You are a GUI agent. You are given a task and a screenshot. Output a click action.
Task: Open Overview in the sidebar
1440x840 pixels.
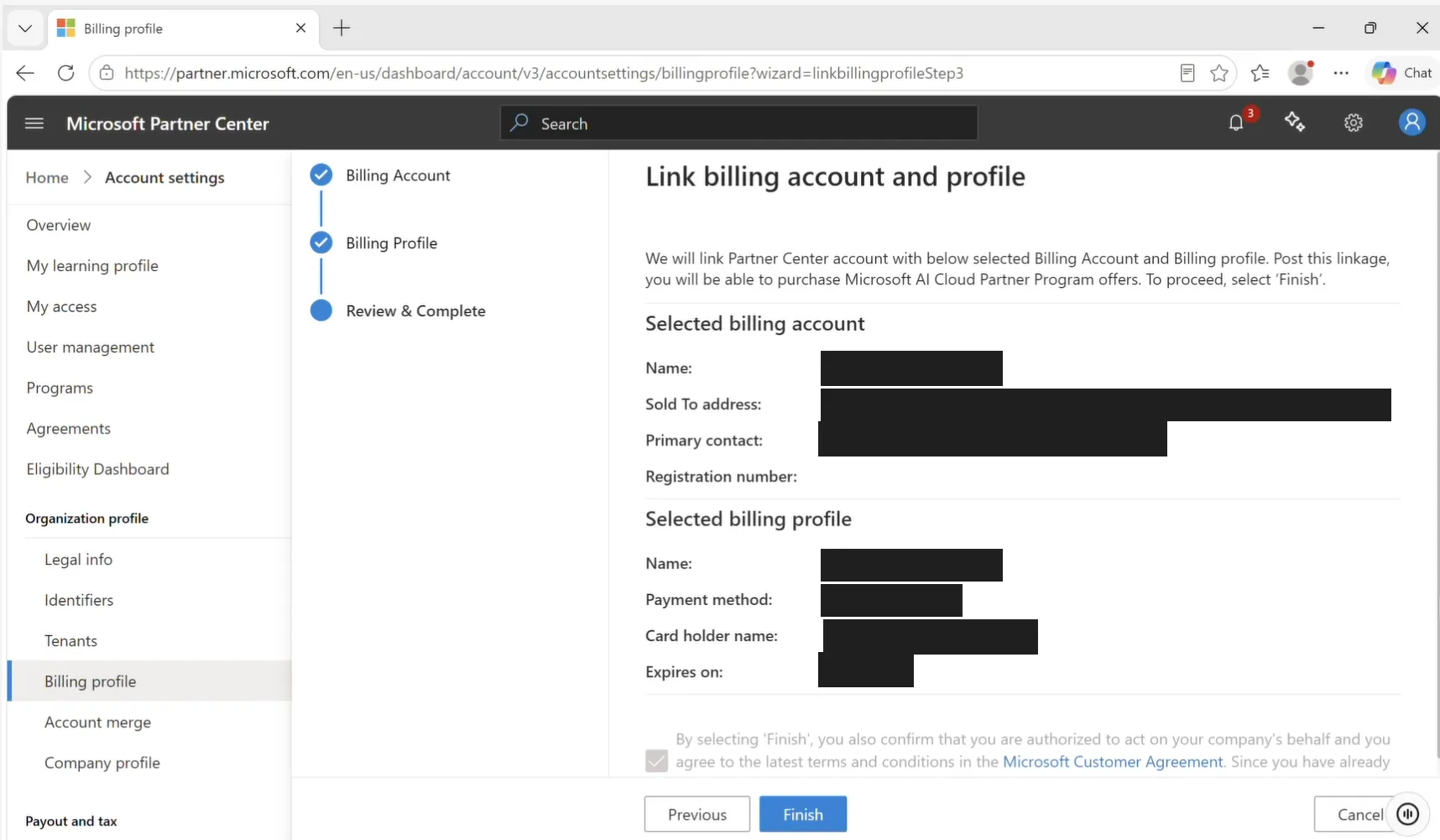click(x=59, y=225)
